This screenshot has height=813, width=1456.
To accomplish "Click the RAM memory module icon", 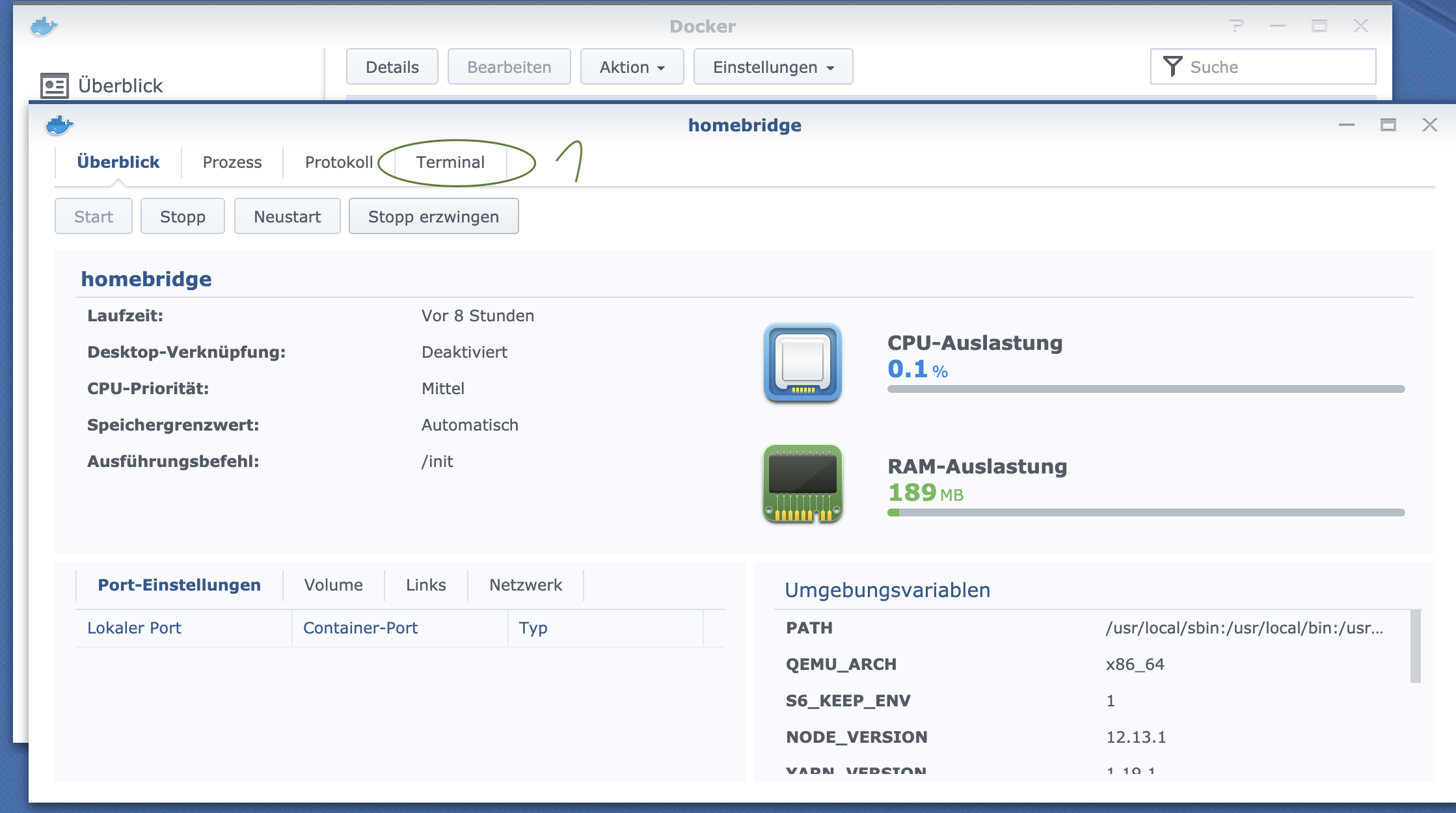I will 803,484.
